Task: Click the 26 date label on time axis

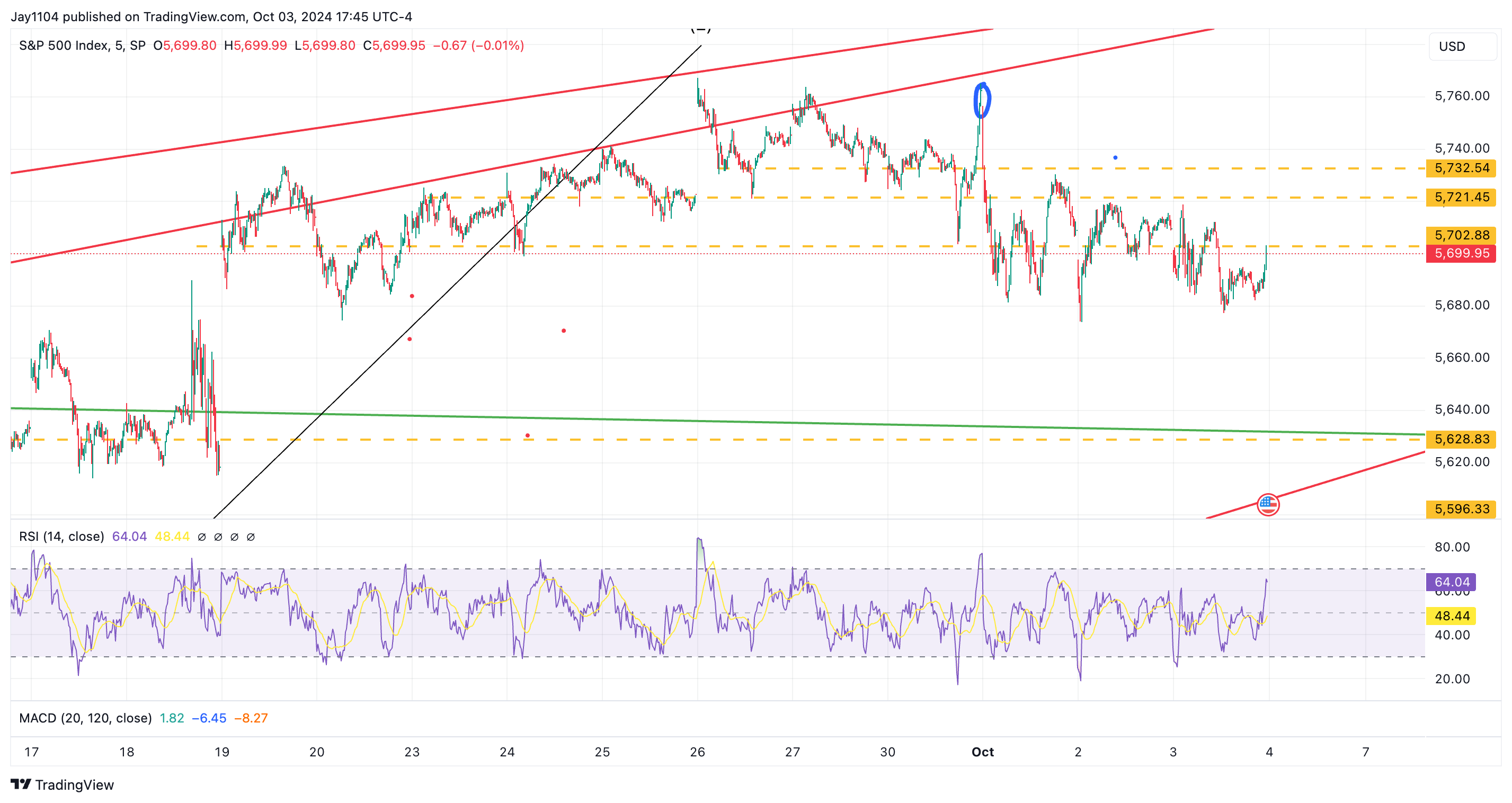Action: pos(697,752)
